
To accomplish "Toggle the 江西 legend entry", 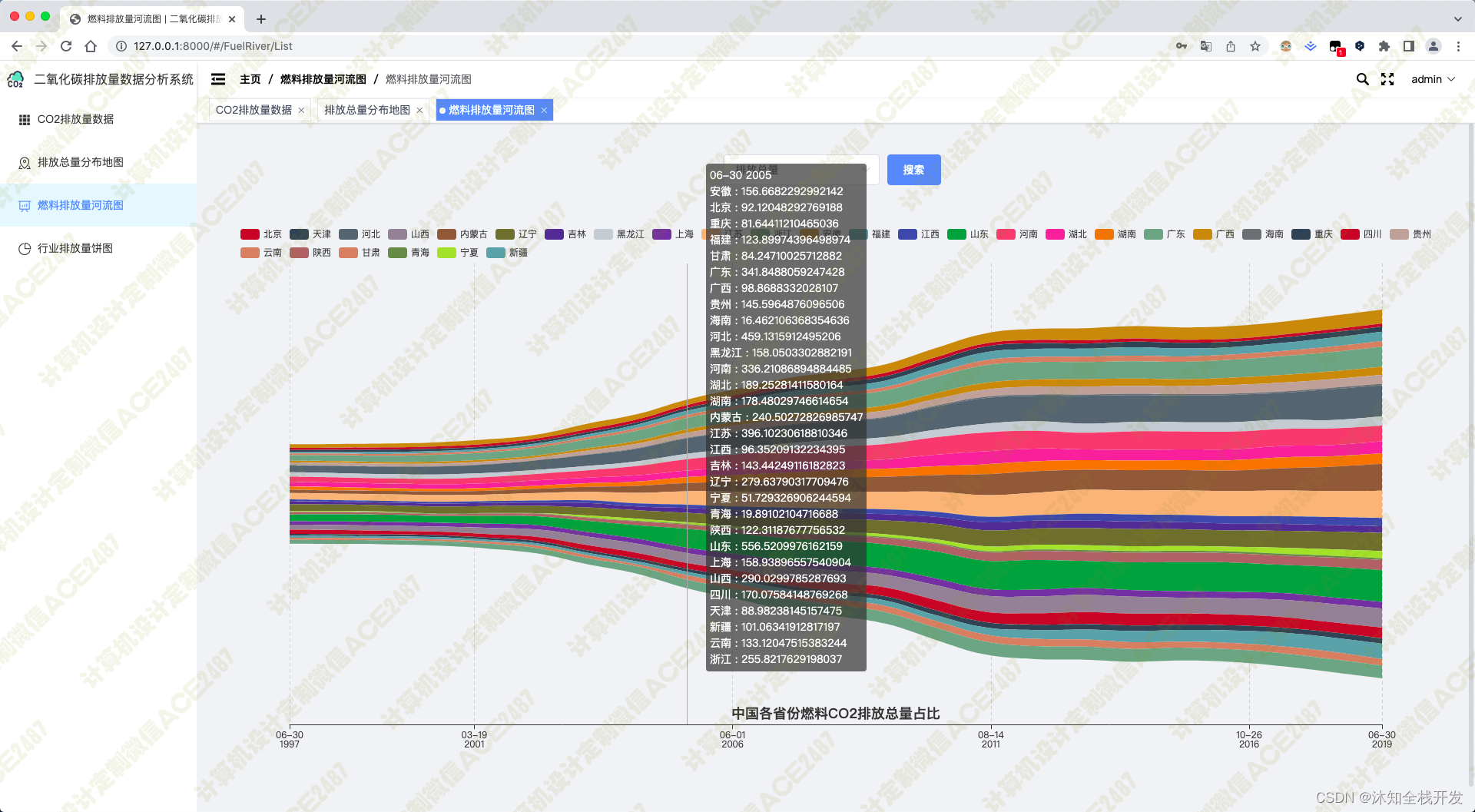I will point(919,234).
